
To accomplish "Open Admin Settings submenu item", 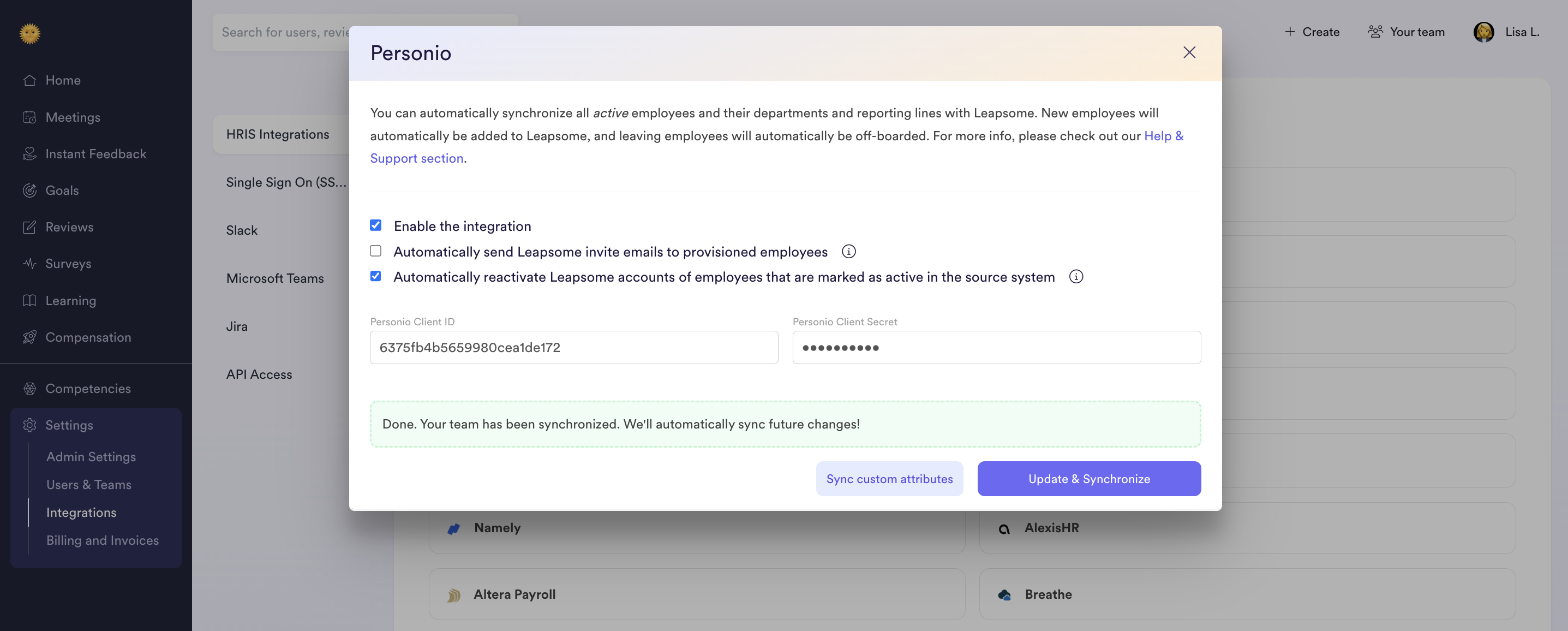I will (x=91, y=456).
